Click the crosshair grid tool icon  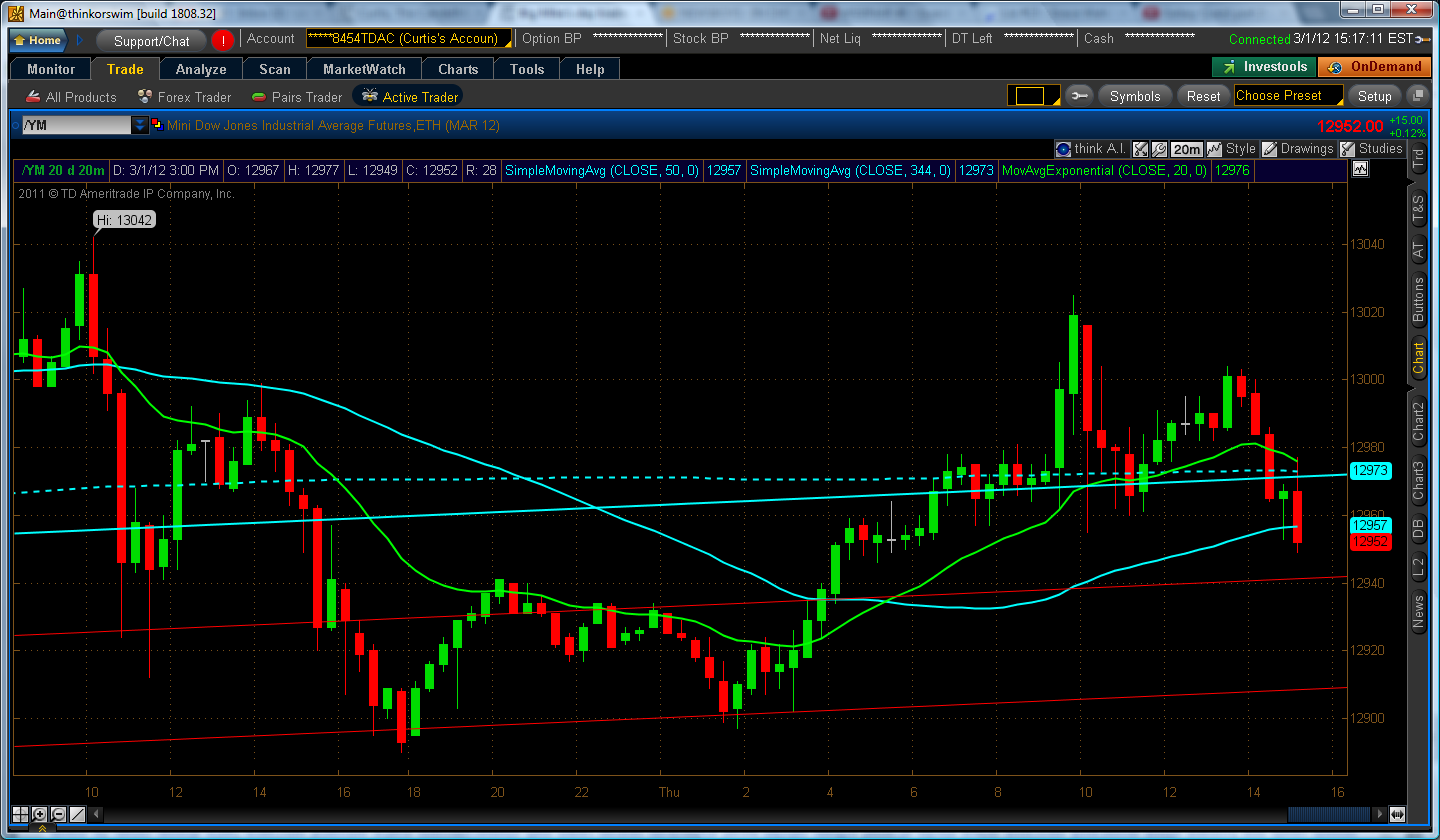click(x=21, y=814)
